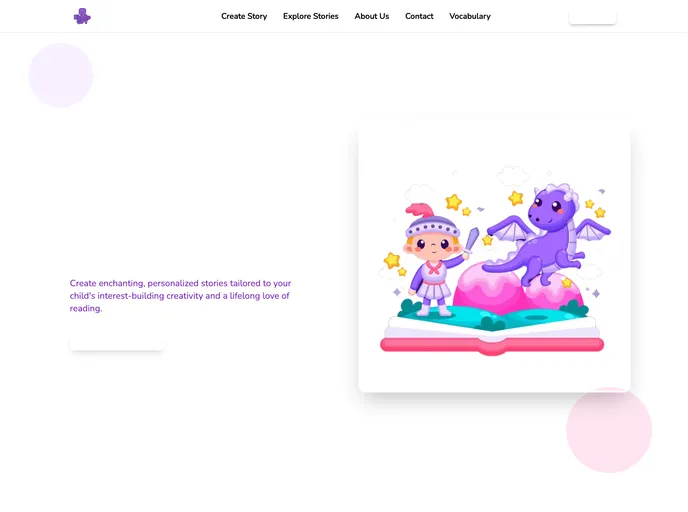Go to Explore Stories

(x=311, y=16)
